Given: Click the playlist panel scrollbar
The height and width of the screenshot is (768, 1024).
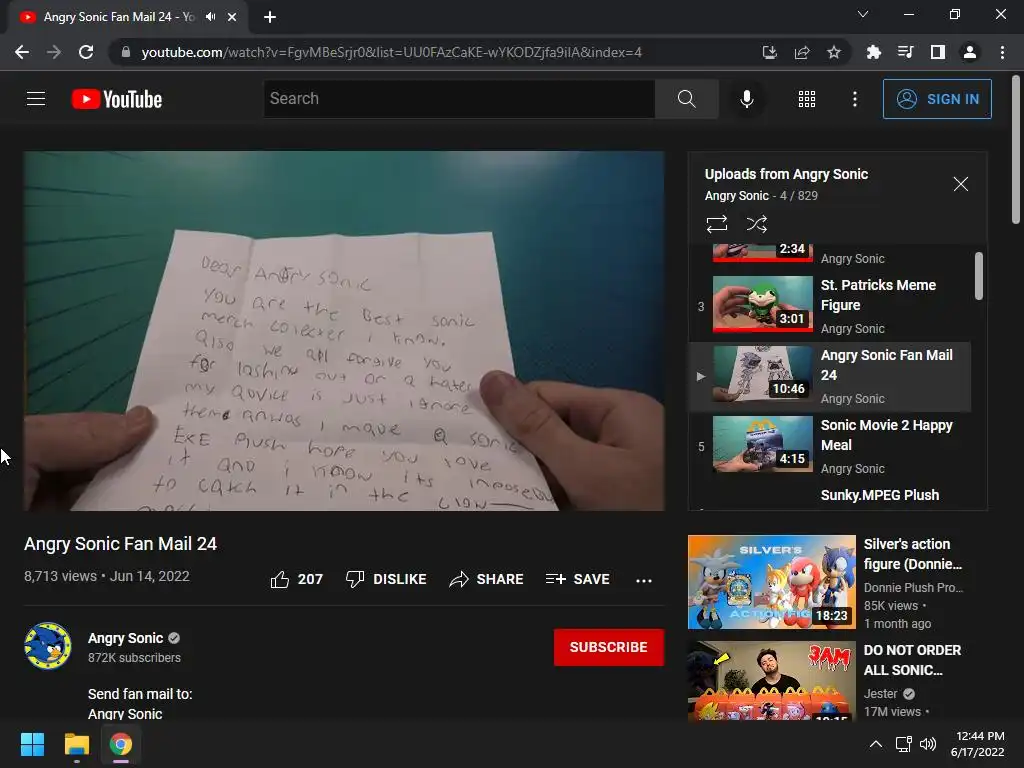Looking at the screenshot, I should tap(979, 276).
